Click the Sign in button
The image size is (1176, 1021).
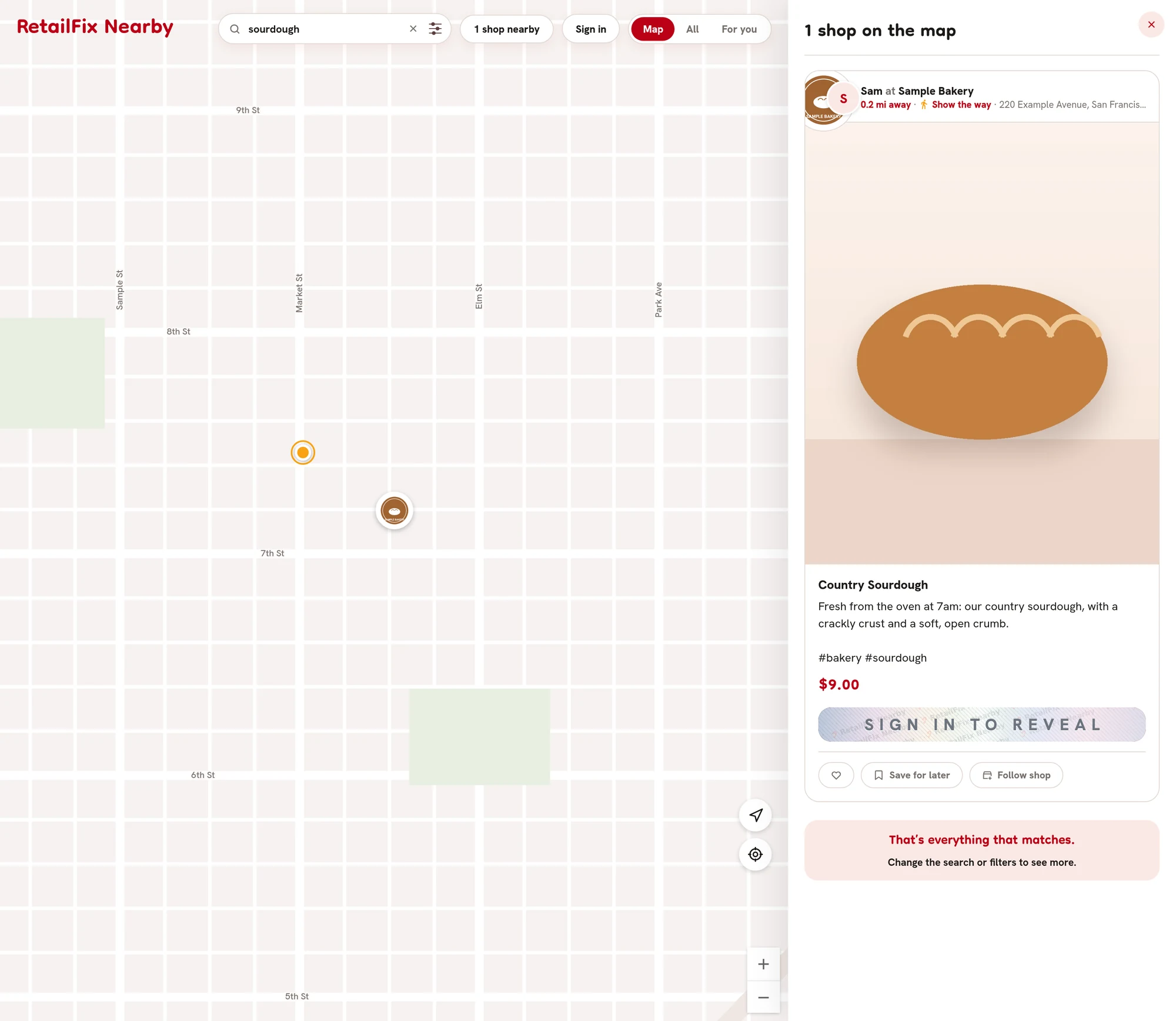591,29
